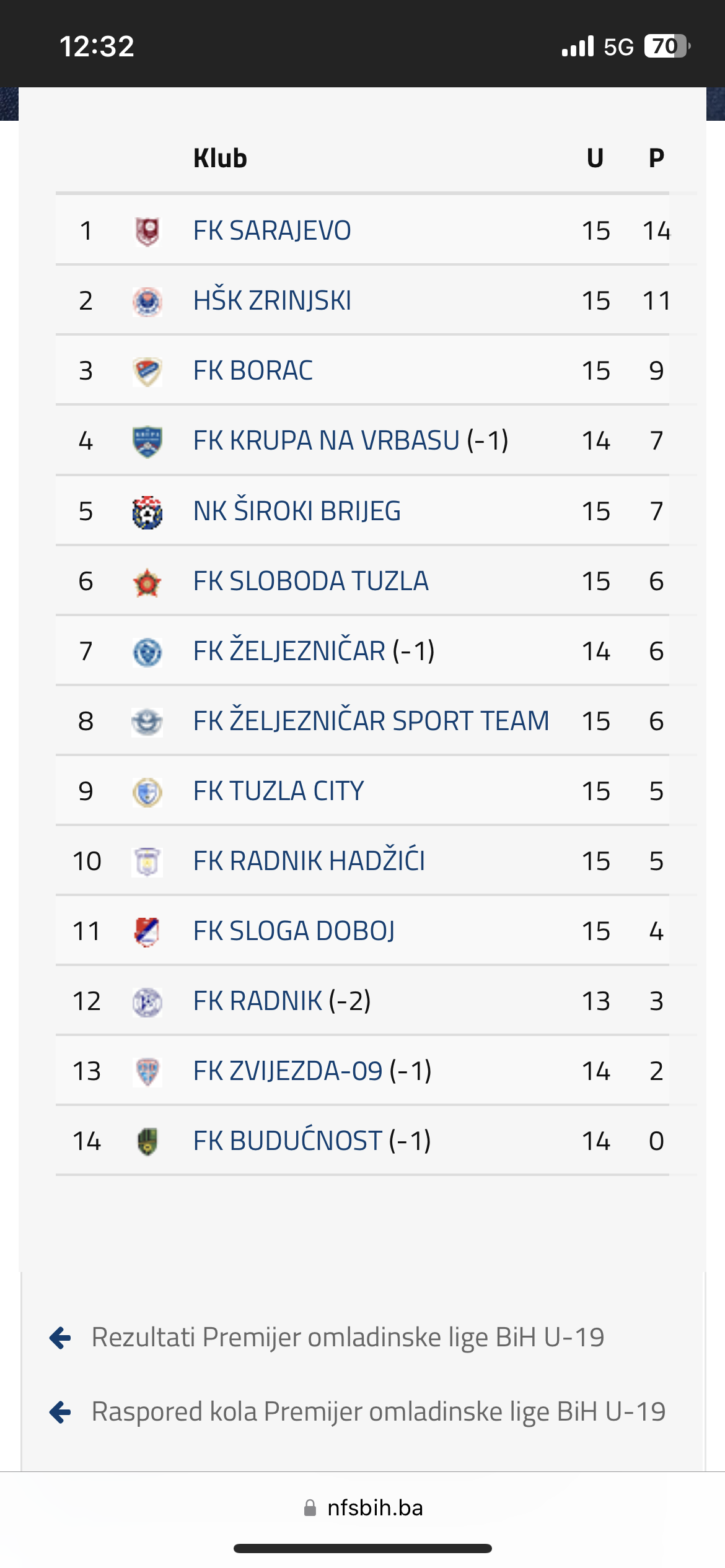This screenshot has height=1568, width=725.
Task: Tap the clock in the status bar
Action: coord(97,46)
